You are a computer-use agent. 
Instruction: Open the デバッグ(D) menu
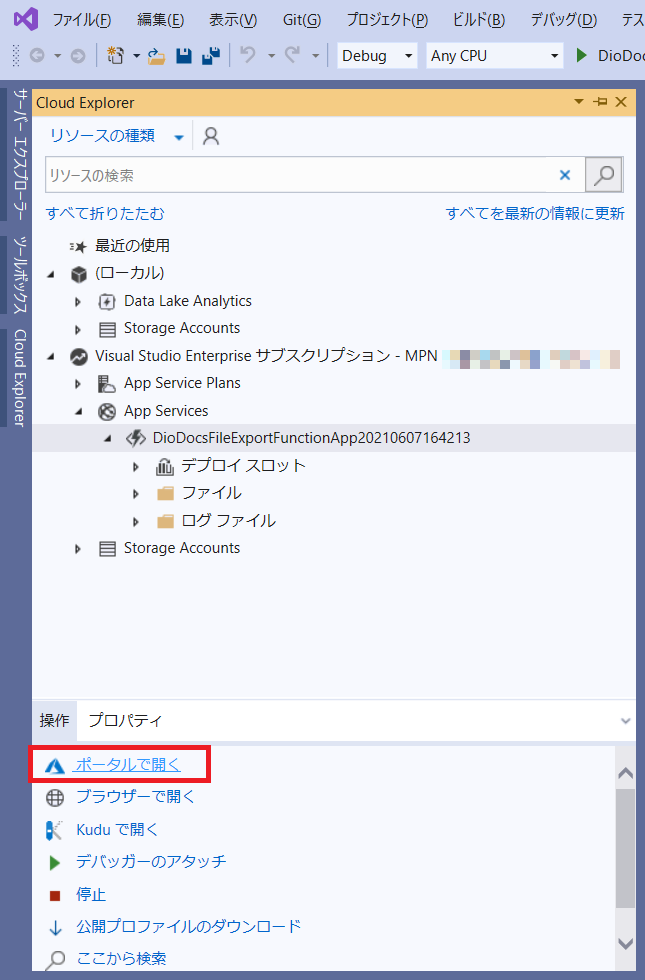point(564,20)
